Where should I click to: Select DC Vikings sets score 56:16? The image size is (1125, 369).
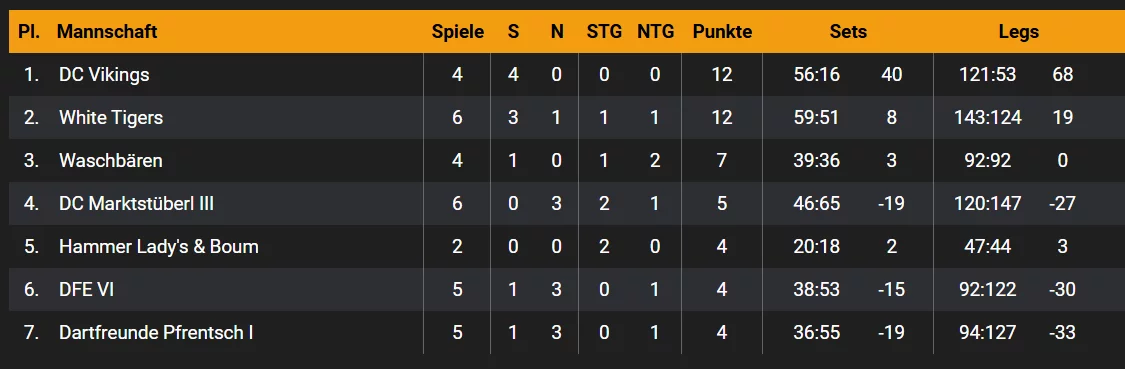click(816, 75)
